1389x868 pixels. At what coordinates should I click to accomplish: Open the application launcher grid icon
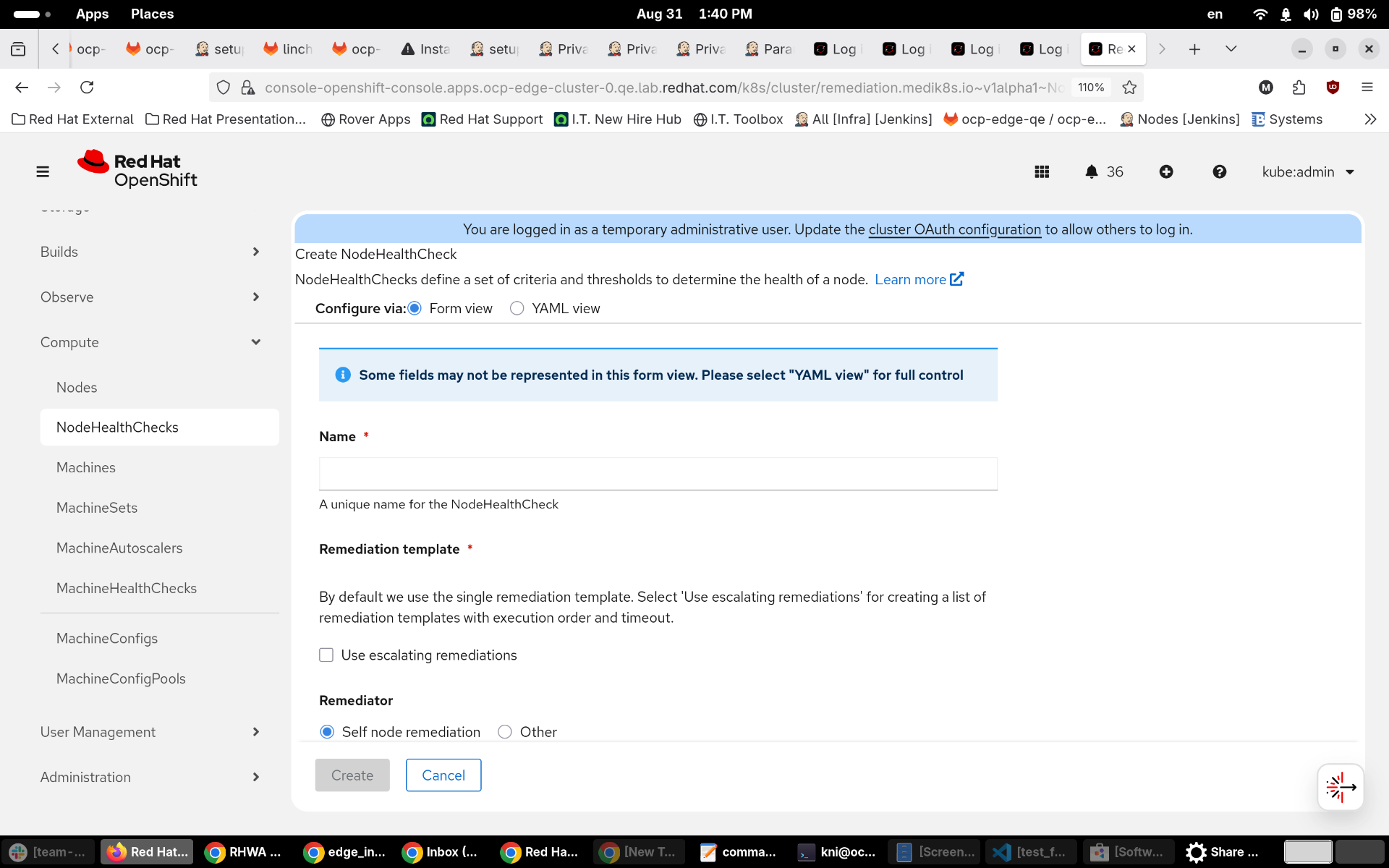(1042, 171)
